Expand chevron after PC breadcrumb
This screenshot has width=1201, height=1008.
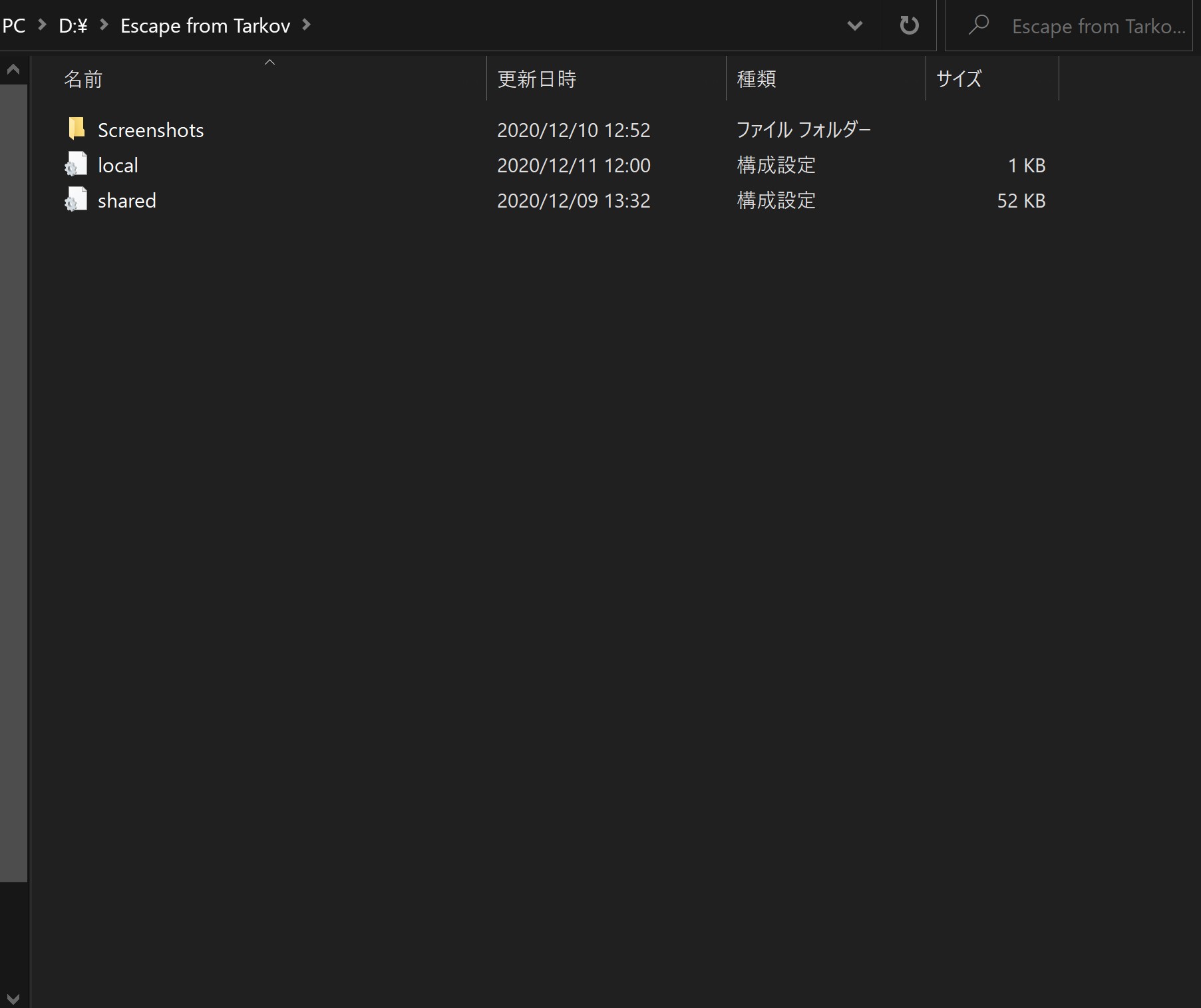click(x=42, y=25)
